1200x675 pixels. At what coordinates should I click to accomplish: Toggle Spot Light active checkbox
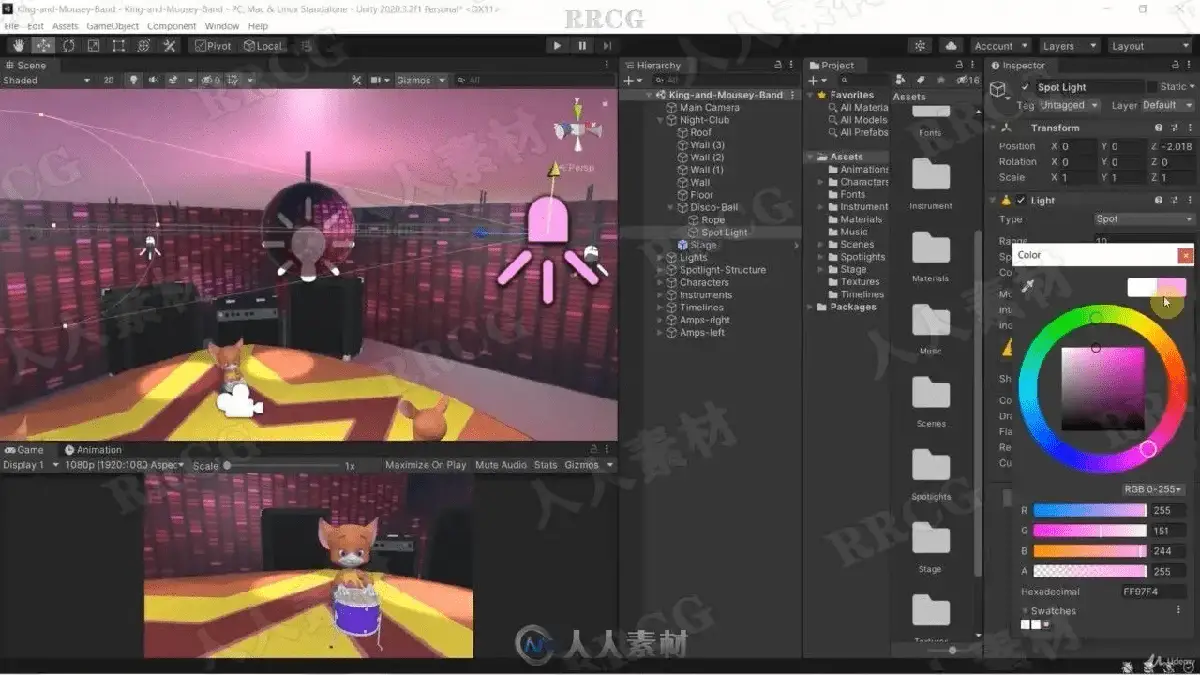pos(1025,87)
